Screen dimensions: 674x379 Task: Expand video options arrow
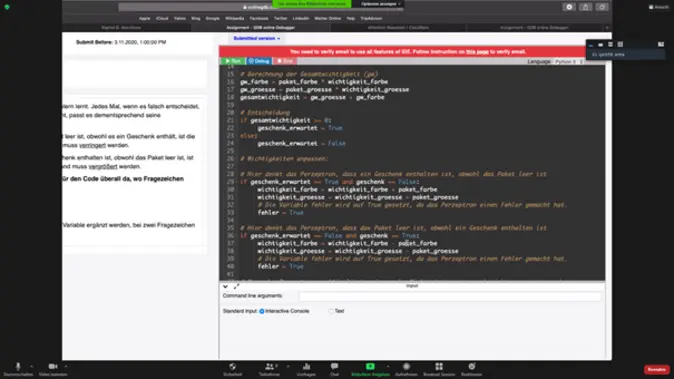coord(66,367)
